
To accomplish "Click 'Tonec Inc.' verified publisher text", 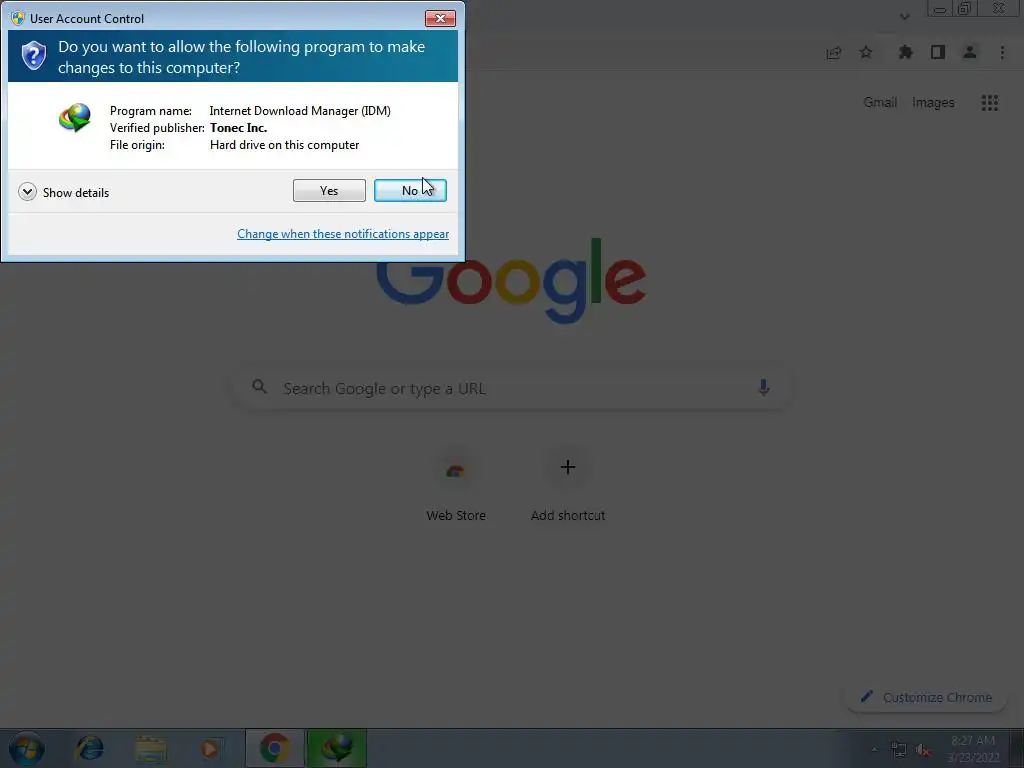I will coord(238,128).
